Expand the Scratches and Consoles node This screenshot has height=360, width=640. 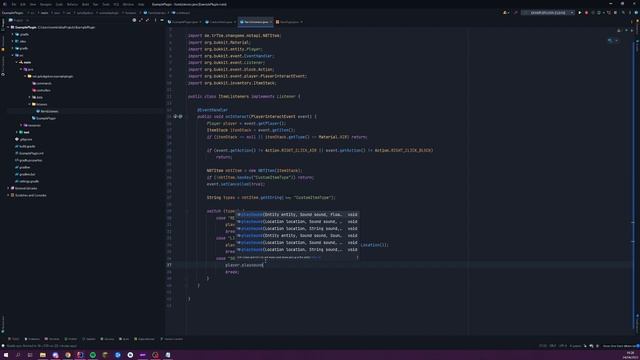tap(8, 195)
